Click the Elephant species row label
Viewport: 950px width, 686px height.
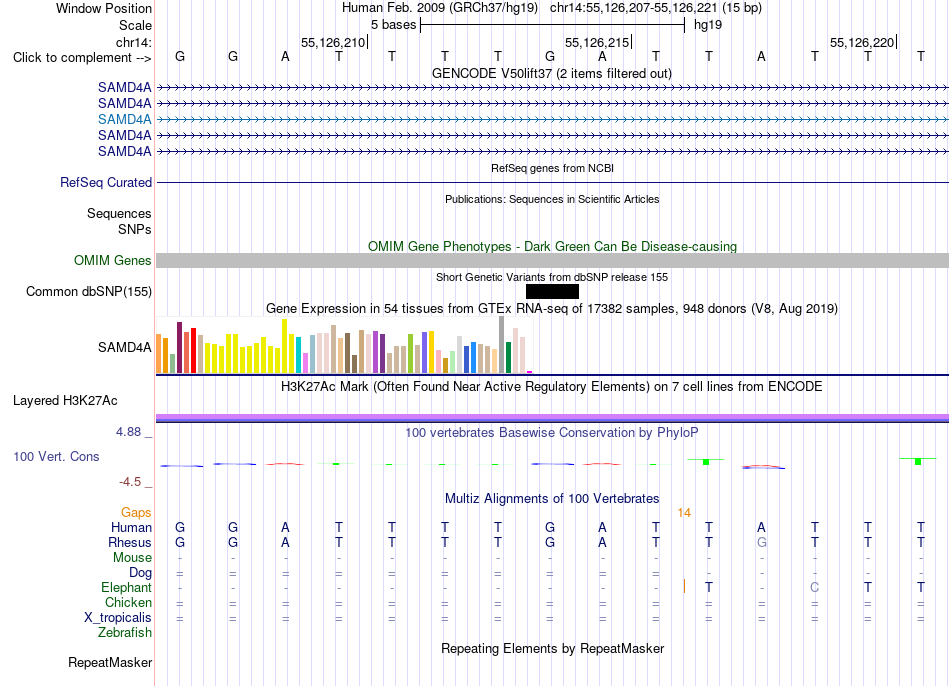(x=126, y=587)
